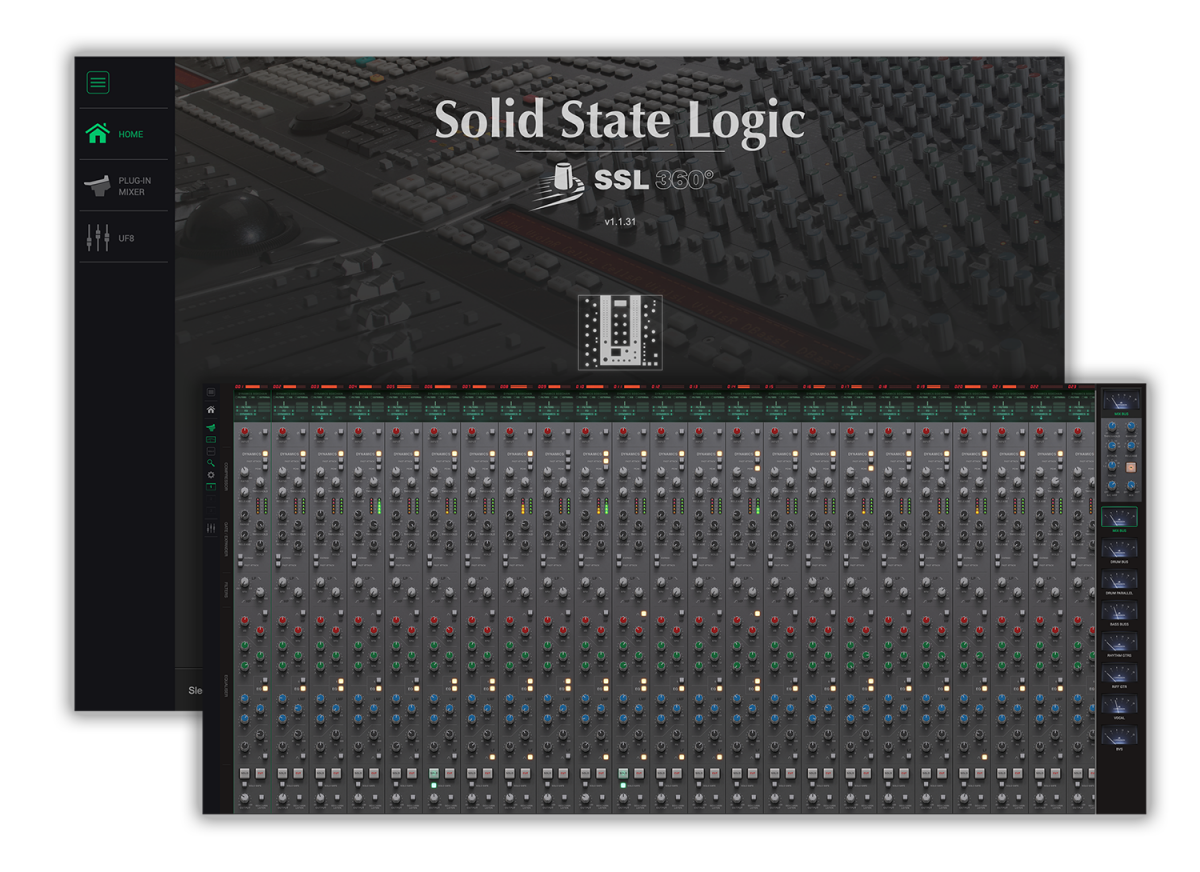Viewport: 1200px width, 872px height.
Task: Toggle DYNAMICS in on channel 002
Action: click(302, 453)
